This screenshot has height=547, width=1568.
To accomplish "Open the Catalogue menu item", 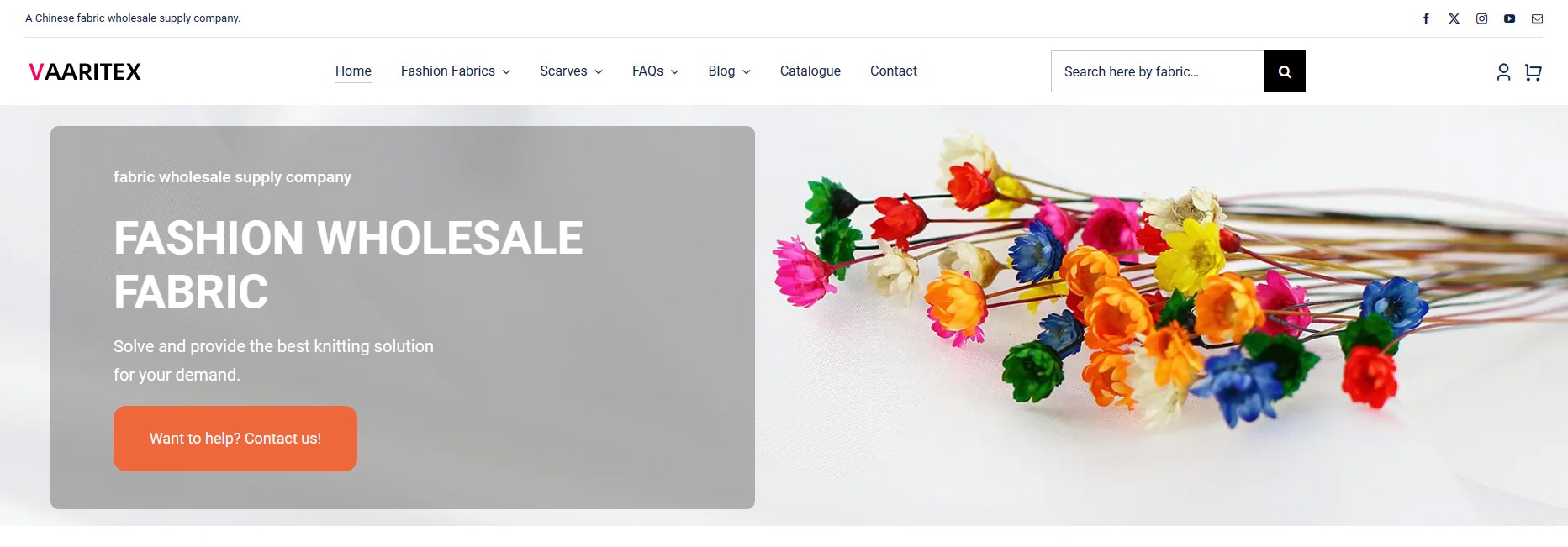I will pos(810,71).
